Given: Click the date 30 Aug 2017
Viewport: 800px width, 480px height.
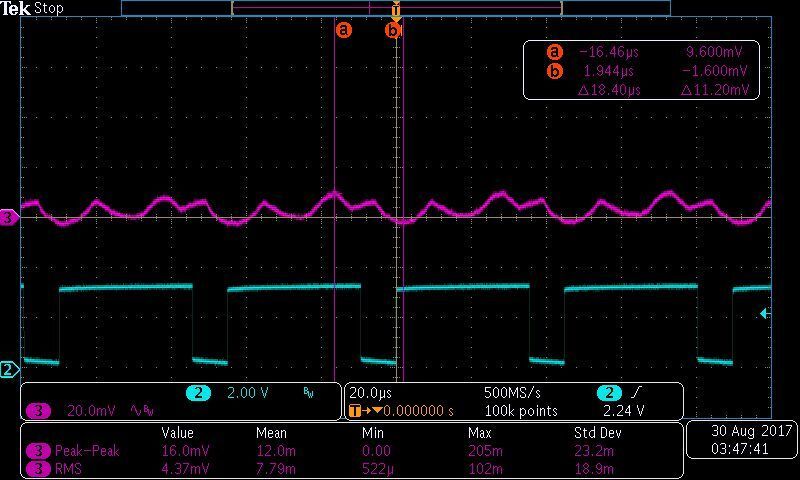Looking at the screenshot, I should (x=753, y=431).
